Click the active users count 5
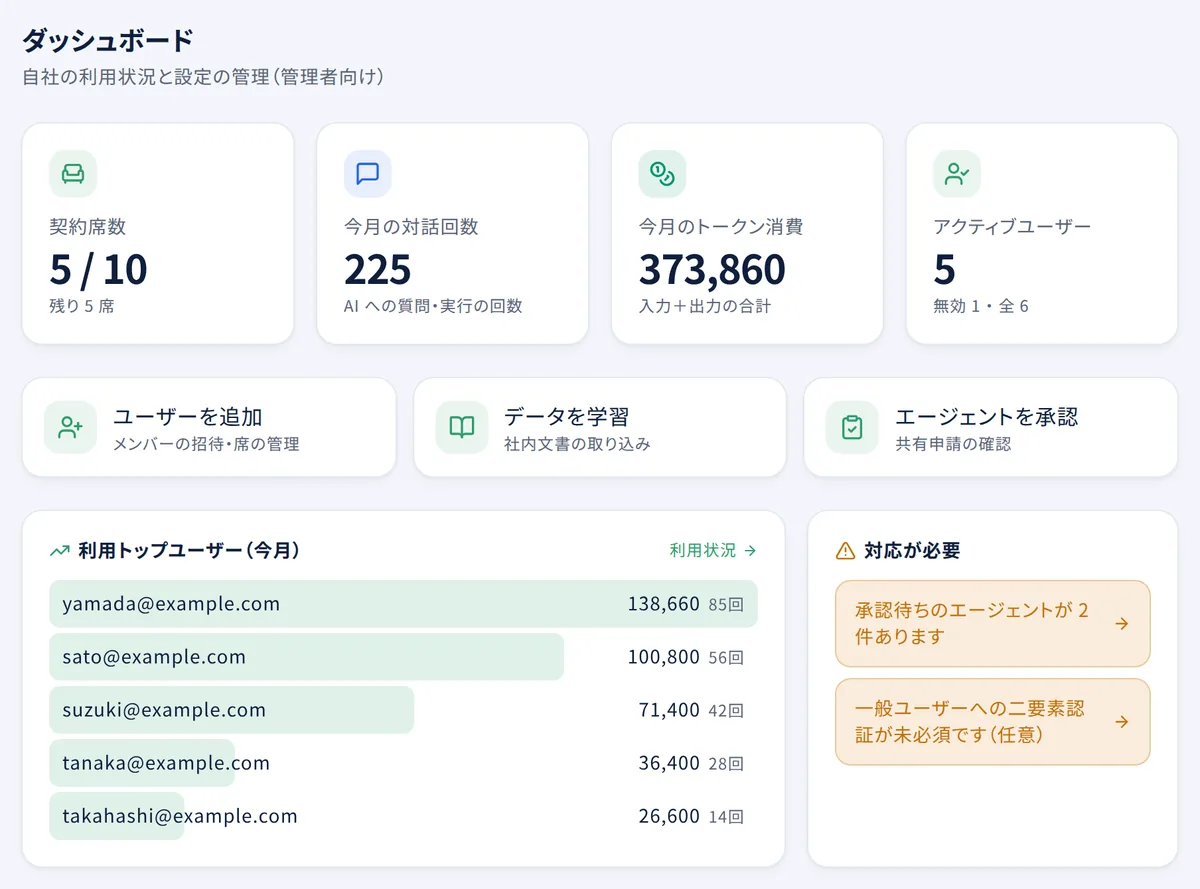This screenshot has width=1200, height=889. (x=945, y=269)
